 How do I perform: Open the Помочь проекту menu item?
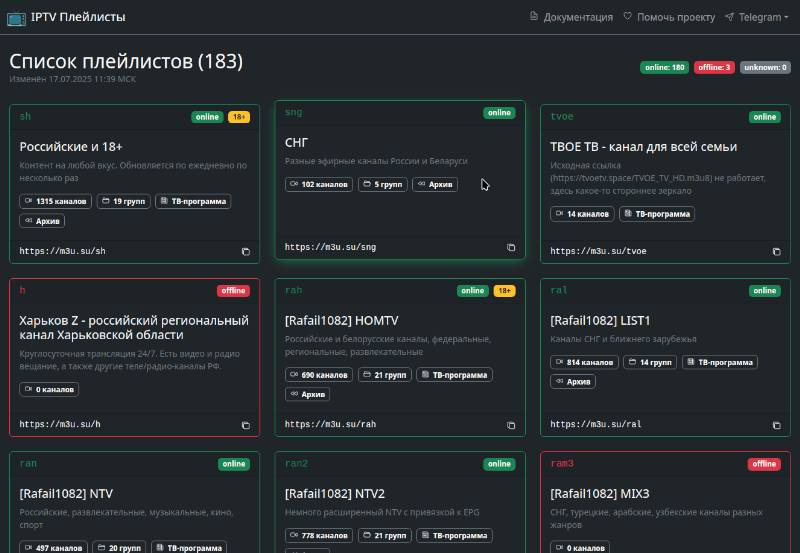pos(669,17)
